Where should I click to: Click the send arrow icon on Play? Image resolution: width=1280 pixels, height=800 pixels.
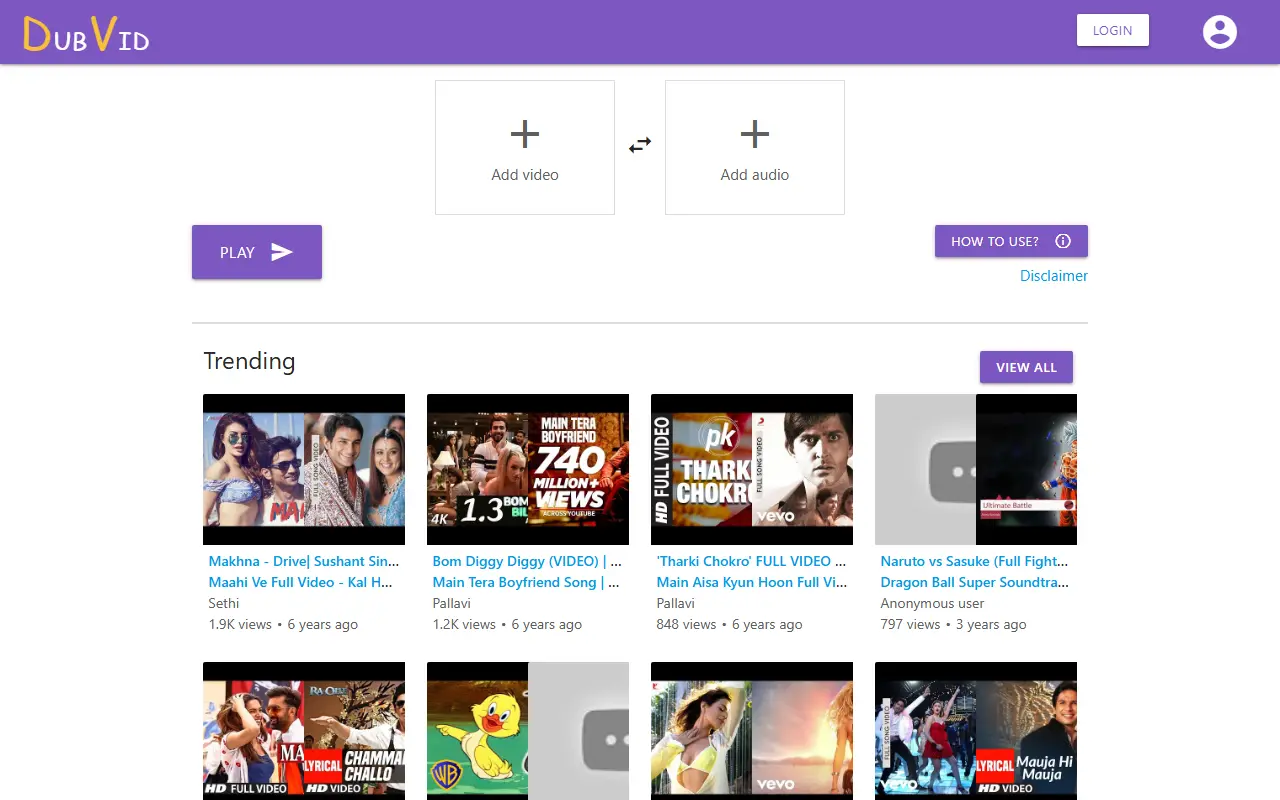tap(282, 252)
